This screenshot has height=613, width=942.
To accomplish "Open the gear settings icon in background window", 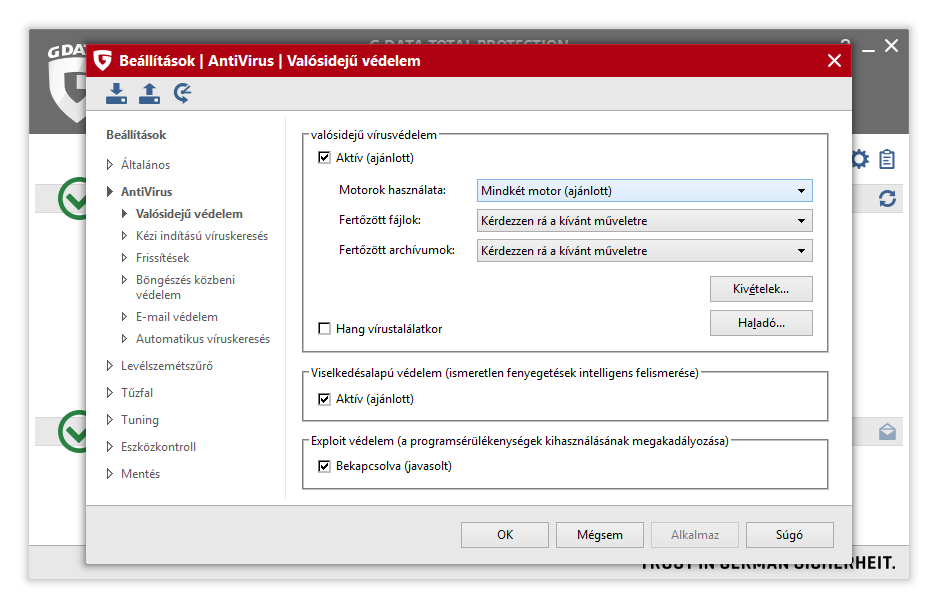I will pyautogui.click(x=859, y=159).
